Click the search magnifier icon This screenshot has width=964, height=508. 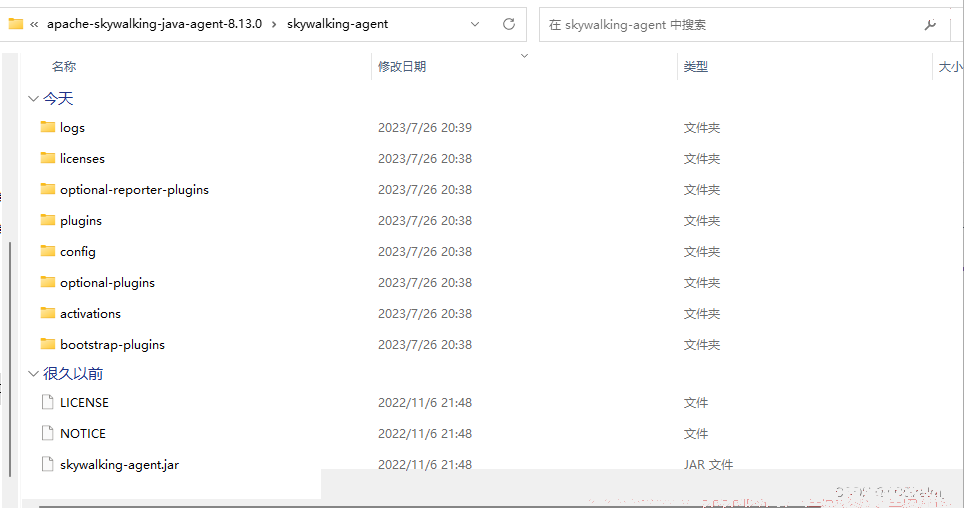click(930, 25)
